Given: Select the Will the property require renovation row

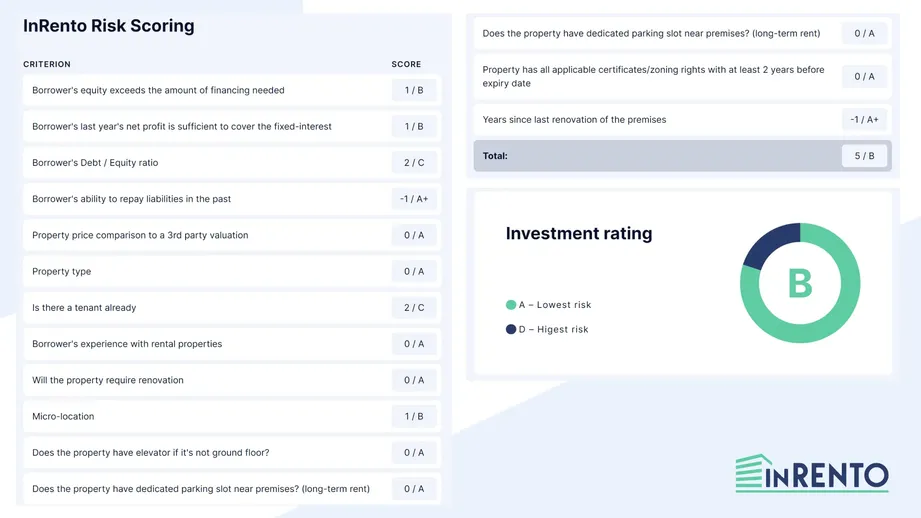Looking at the screenshot, I should click(x=232, y=380).
